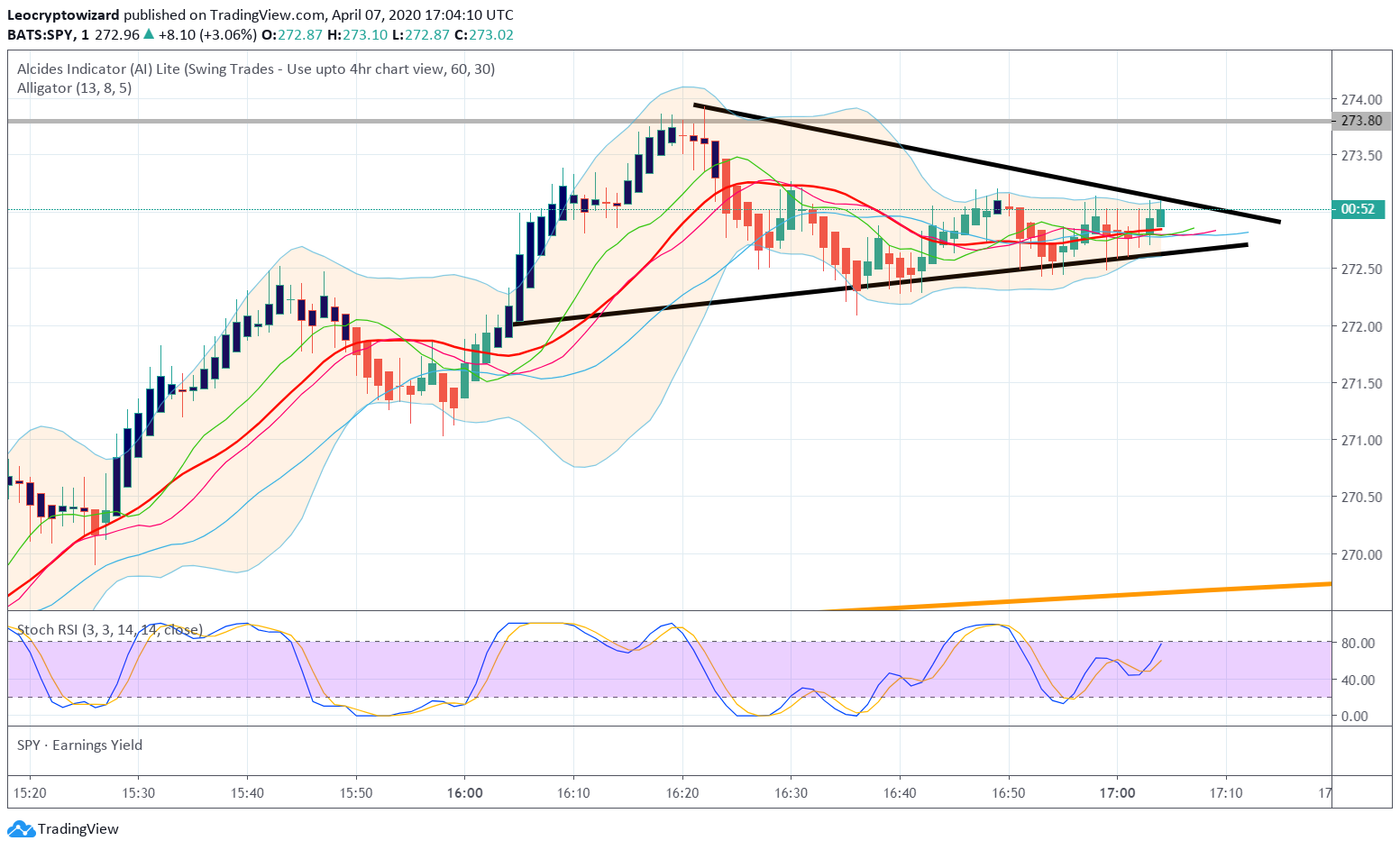Click the high value H:273.10
Viewport: 1400px width, 850px height.
(x=357, y=34)
